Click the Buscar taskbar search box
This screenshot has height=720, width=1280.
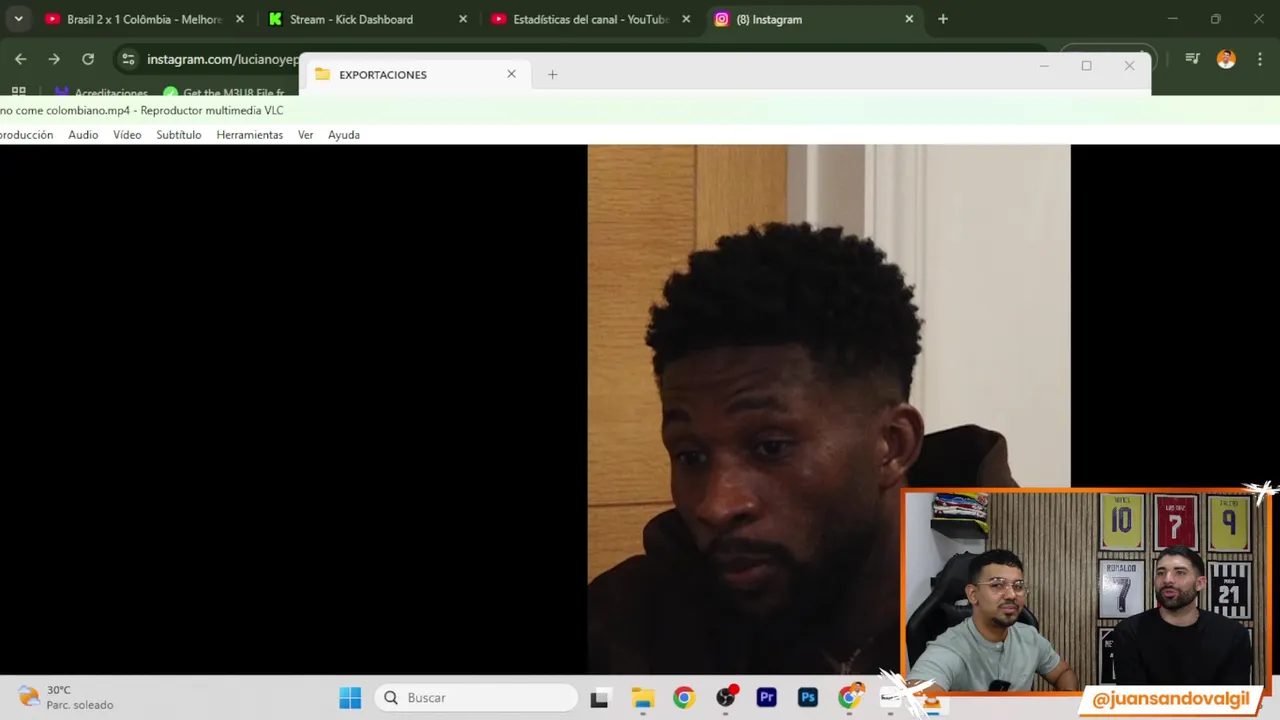click(x=477, y=698)
